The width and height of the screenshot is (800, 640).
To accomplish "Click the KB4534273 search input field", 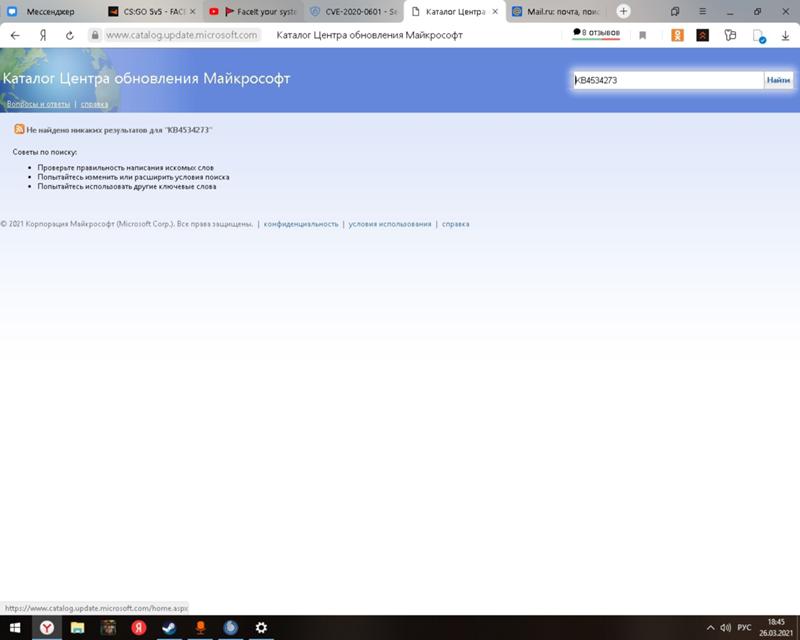I will 668,80.
